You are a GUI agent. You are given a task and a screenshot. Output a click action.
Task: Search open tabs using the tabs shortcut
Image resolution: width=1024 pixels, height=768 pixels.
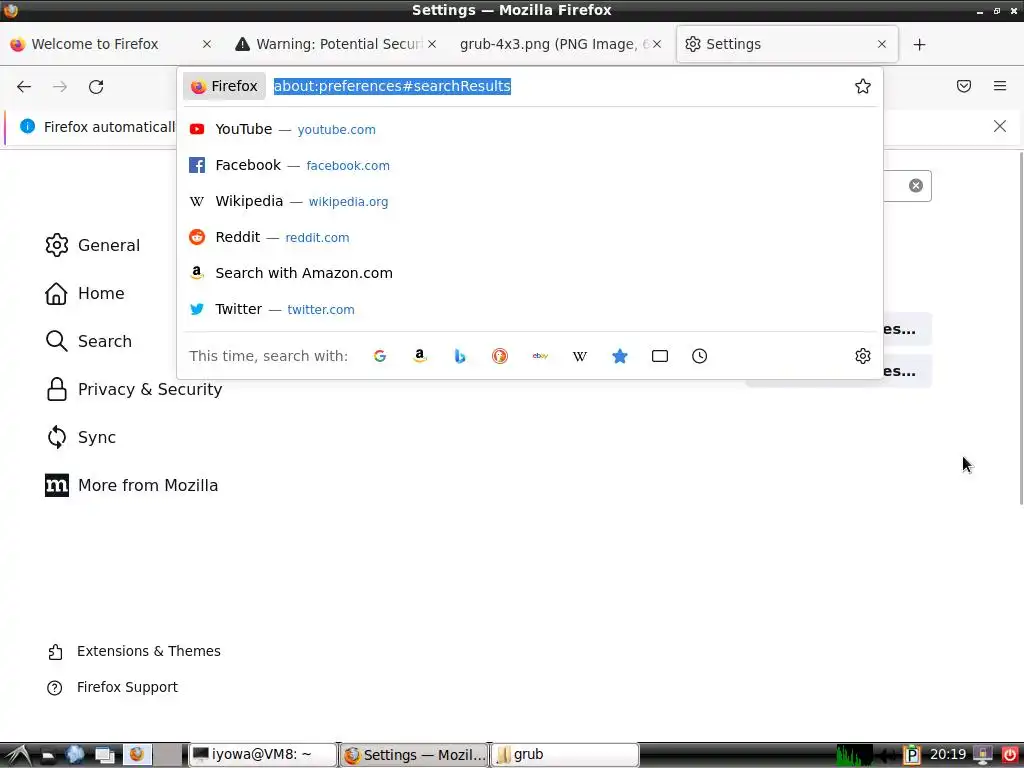(660, 356)
